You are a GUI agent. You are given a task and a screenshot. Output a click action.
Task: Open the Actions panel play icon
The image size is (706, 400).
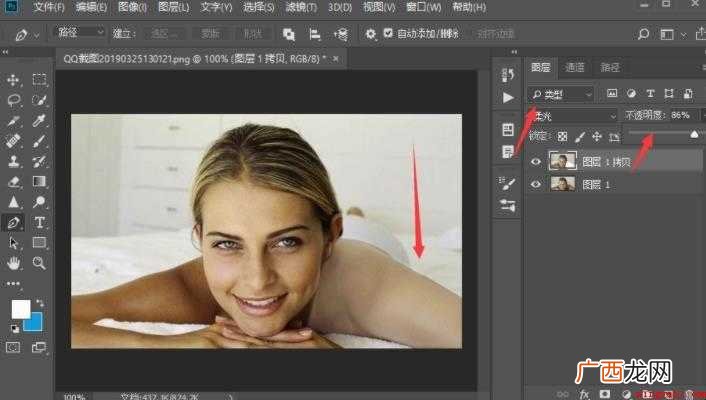pos(508,97)
